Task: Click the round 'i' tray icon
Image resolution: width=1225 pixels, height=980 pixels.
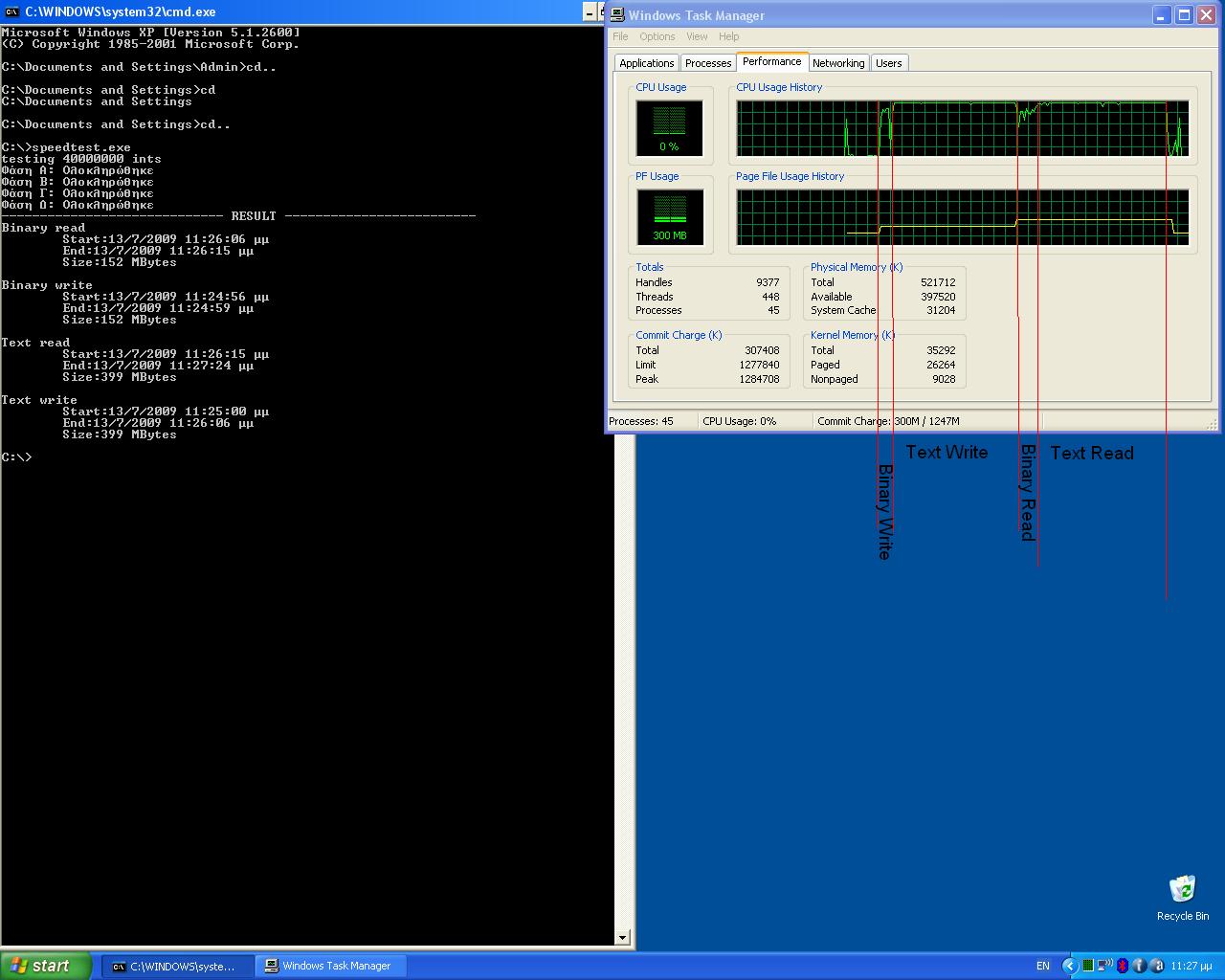Action: point(1140,966)
